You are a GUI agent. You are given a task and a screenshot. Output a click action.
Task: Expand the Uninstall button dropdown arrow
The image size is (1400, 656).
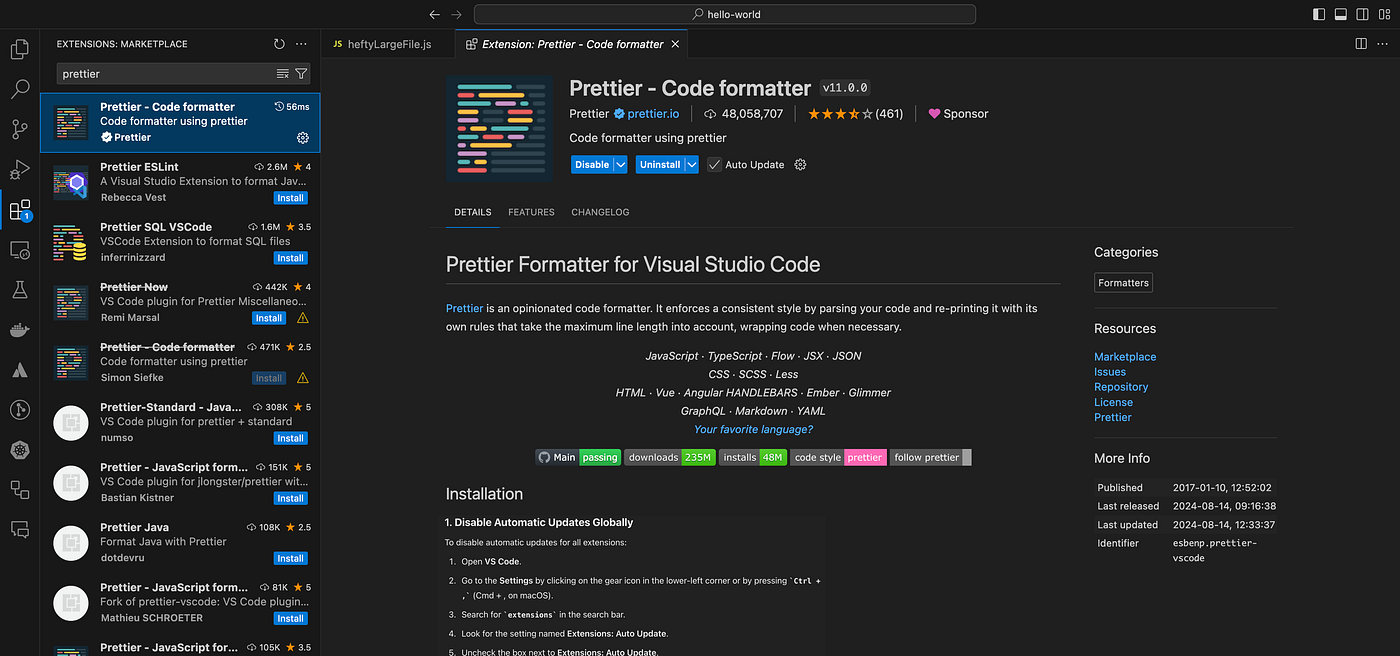click(691, 165)
